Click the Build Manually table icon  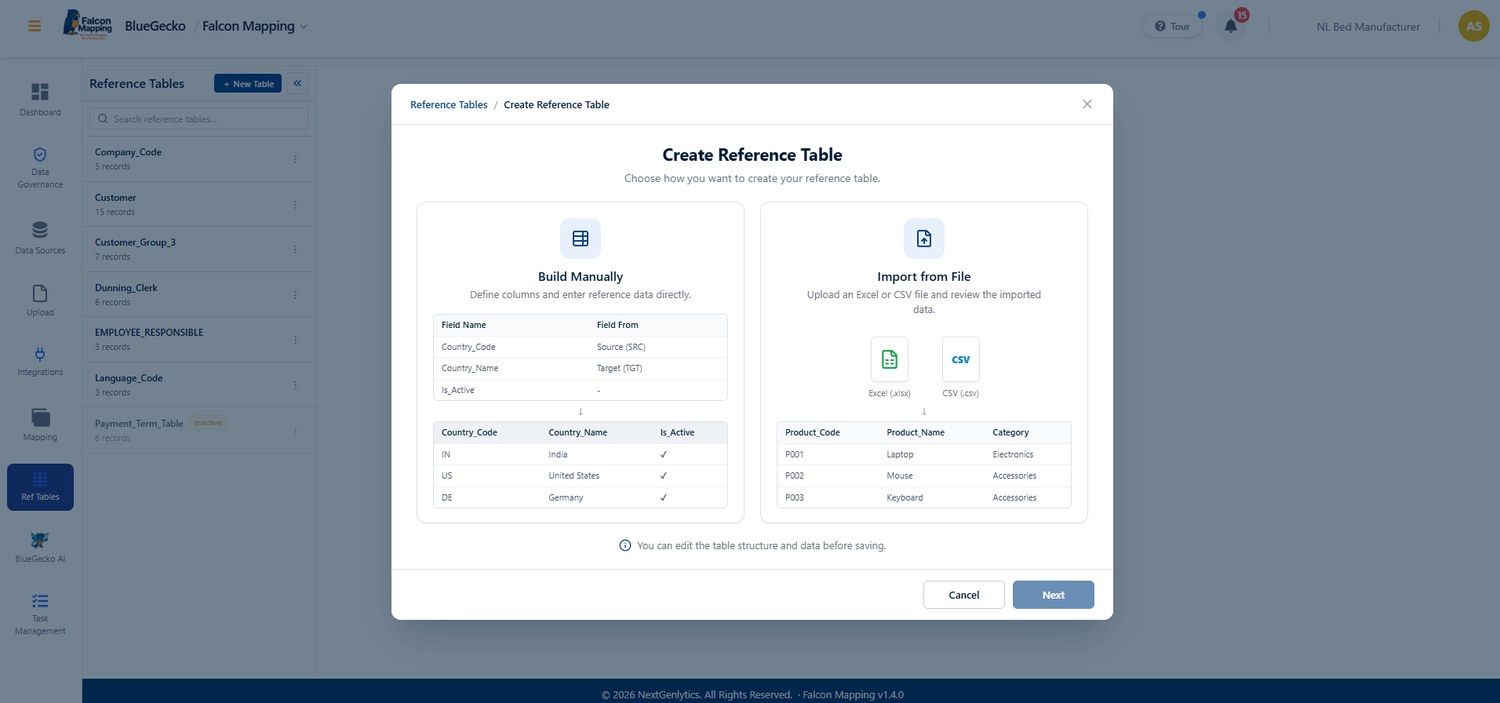coord(580,238)
